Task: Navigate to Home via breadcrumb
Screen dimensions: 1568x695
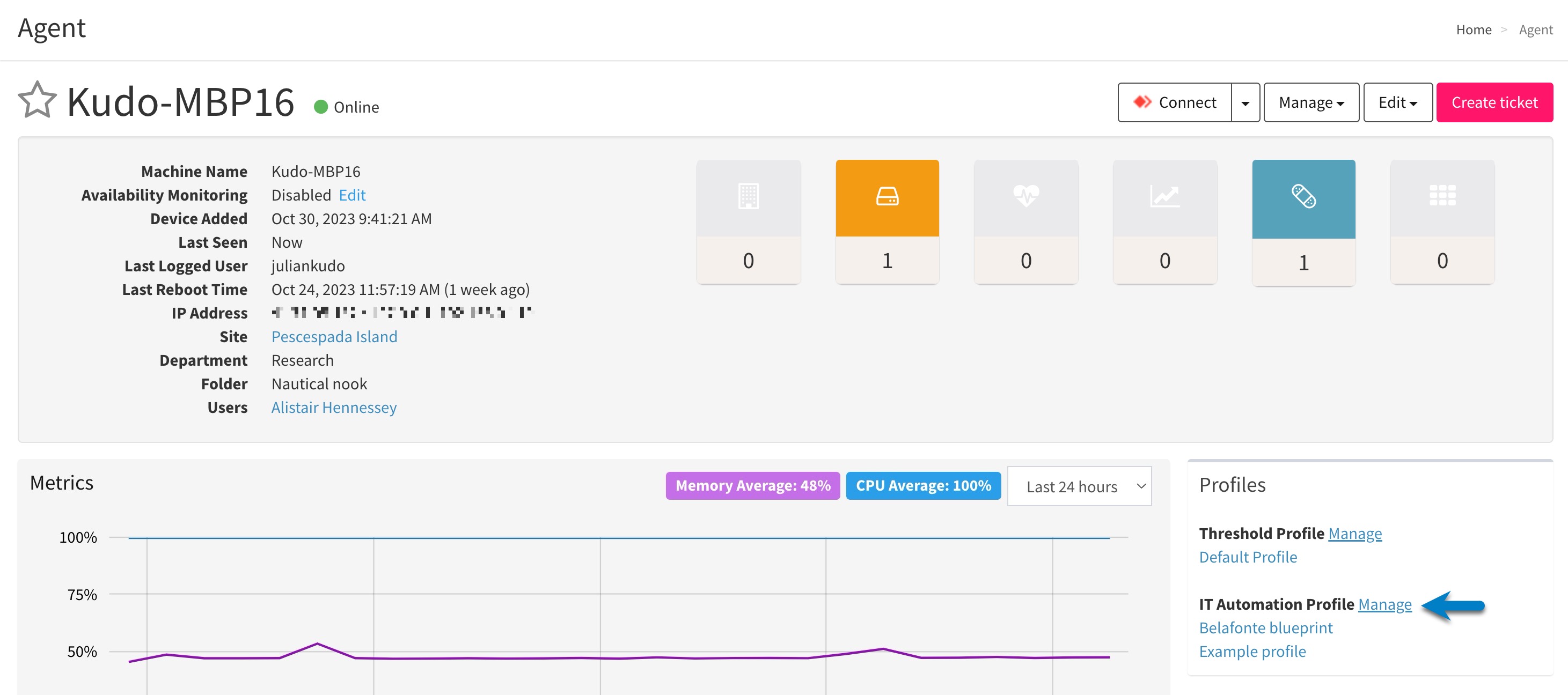Action: coord(1473,29)
